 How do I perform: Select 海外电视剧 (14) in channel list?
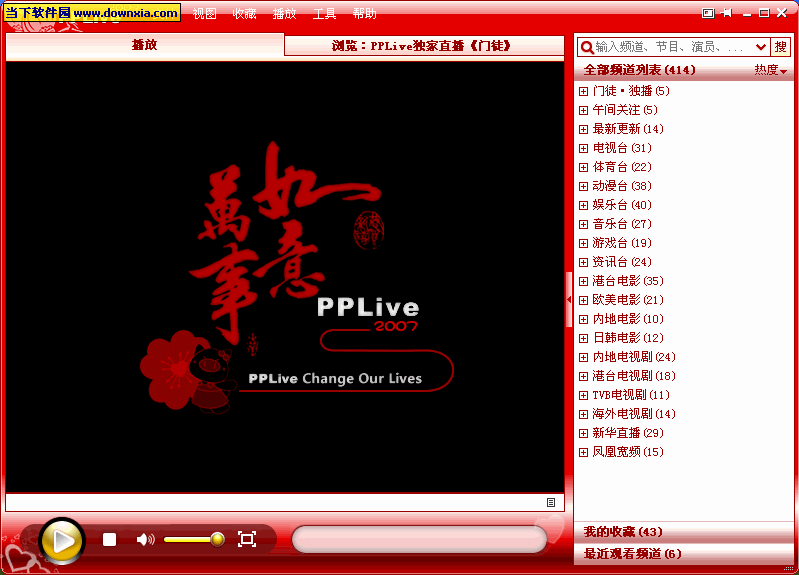click(634, 414)
